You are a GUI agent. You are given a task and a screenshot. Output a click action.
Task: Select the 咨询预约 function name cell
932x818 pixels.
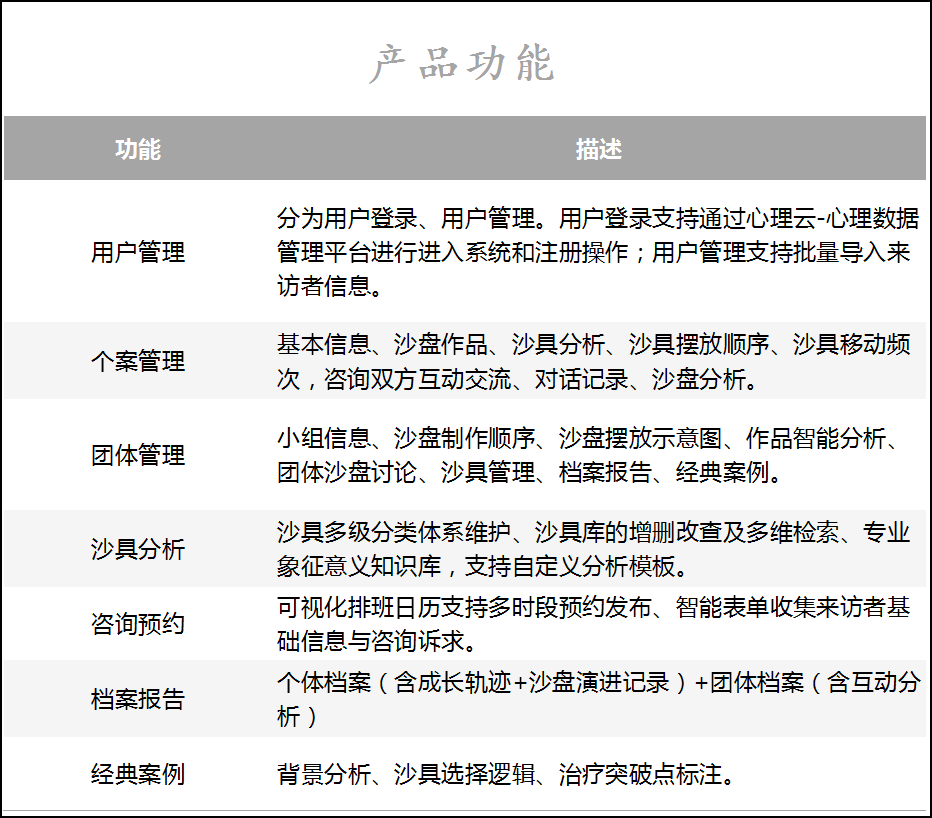[x=138, y=624]
